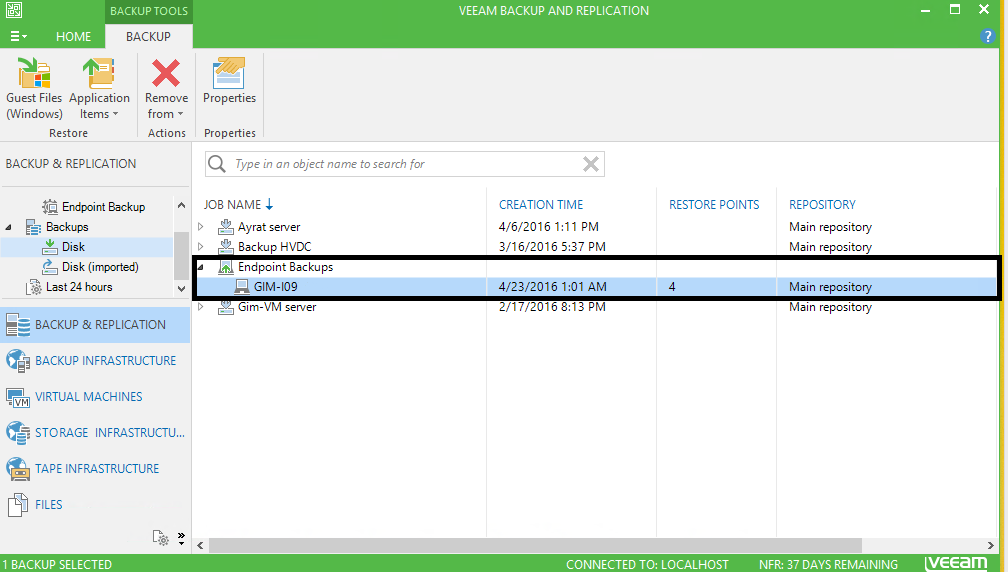Click the red Remove from icon
Viewport: 1008px width, 572px height.
(166, 73)
